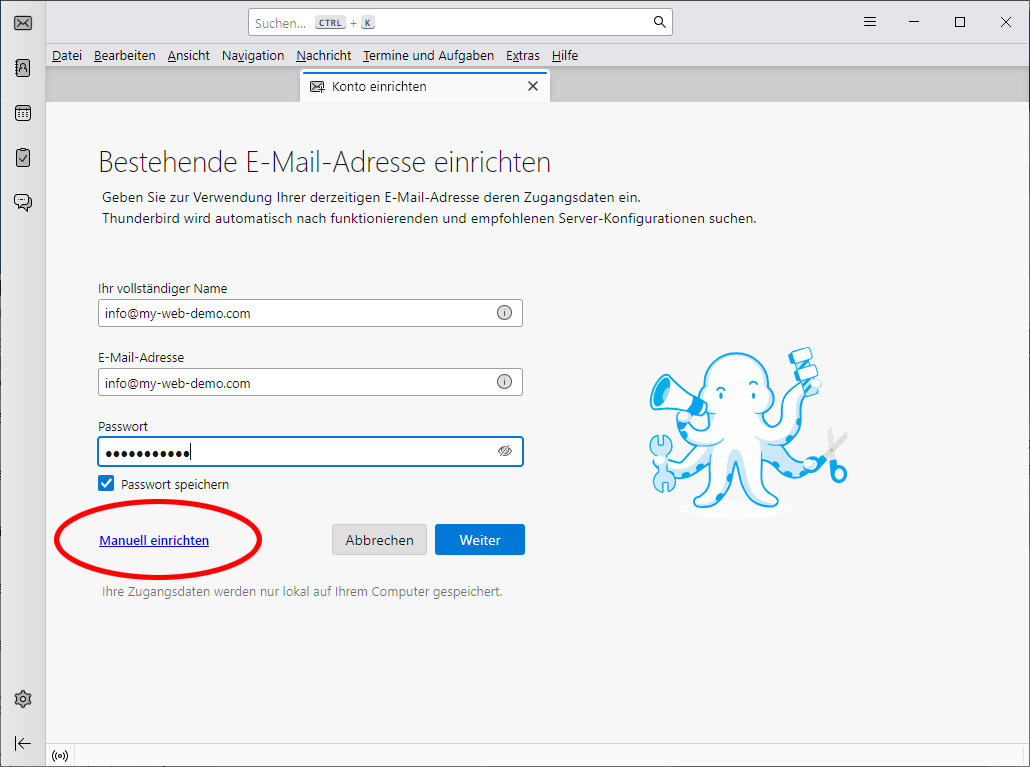Open the Calendar sidebar icon
The image size is (1030, 767).
(x=23, y=113)
